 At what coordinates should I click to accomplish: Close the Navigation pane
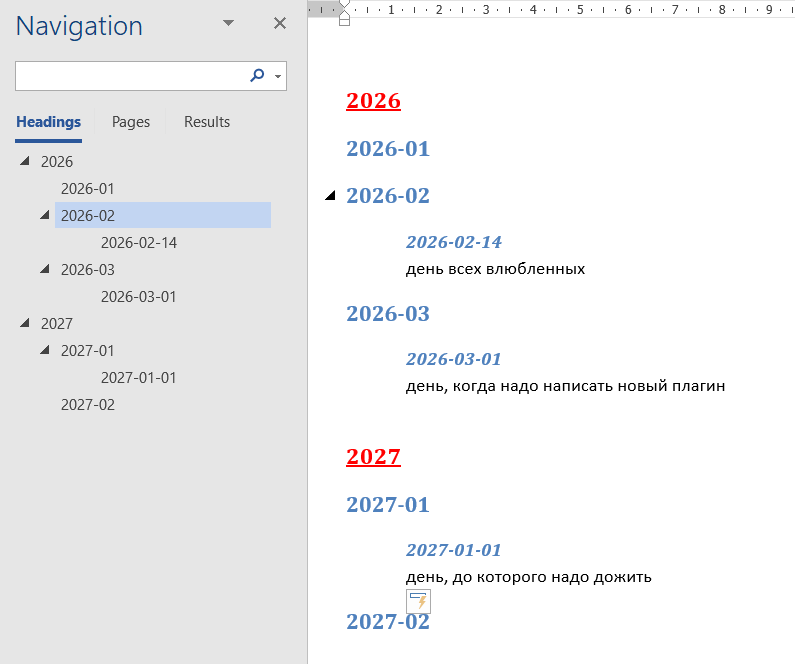(x=280, y=24)
